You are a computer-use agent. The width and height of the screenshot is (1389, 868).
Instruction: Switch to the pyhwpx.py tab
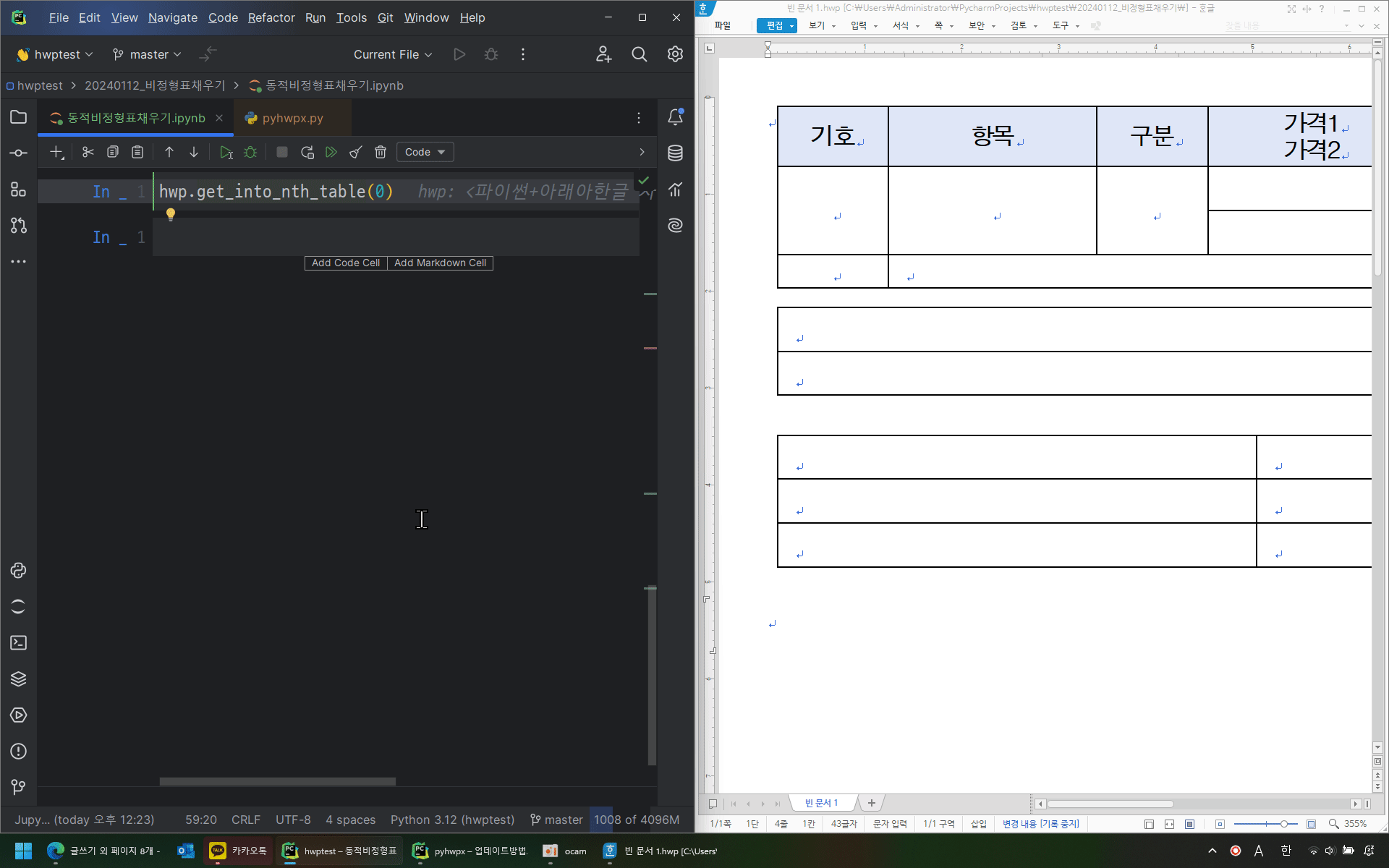point(292,118)
